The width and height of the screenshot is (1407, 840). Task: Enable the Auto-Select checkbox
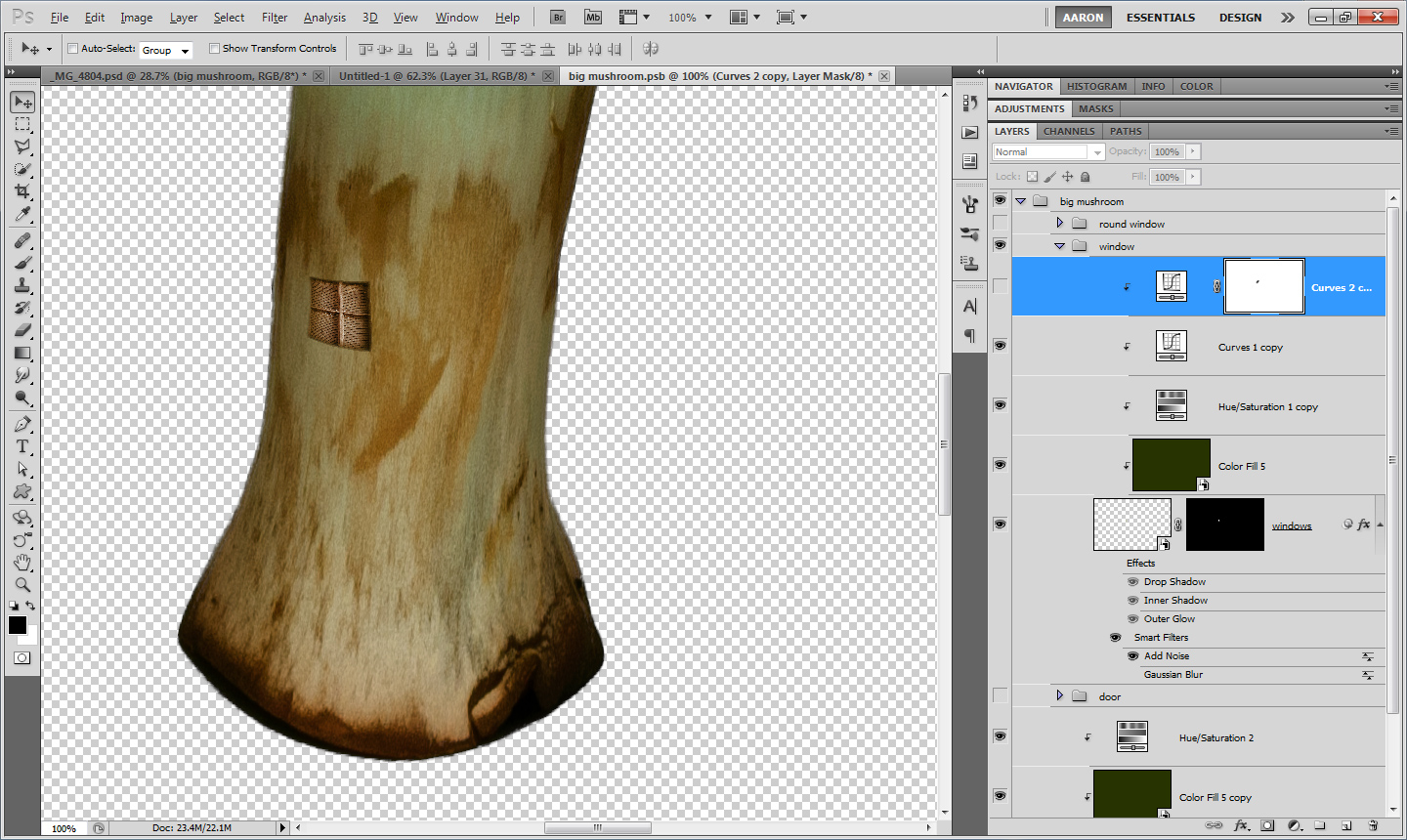(x=73, y=49)
